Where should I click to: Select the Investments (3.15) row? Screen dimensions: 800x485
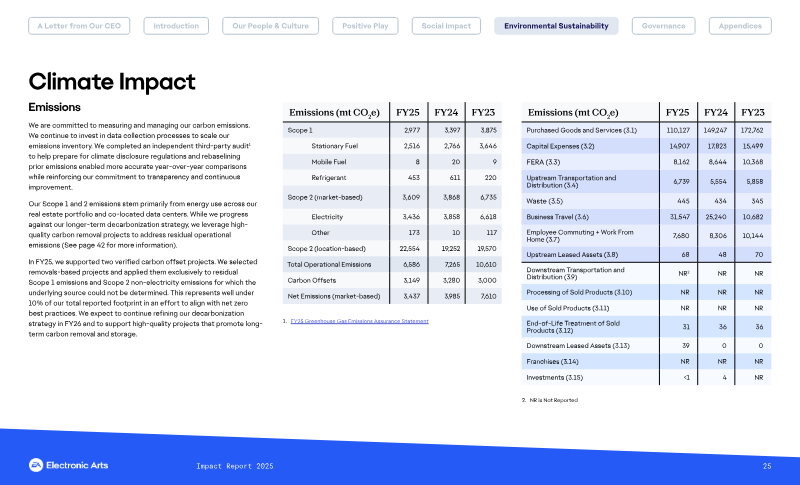pos(646,377)
